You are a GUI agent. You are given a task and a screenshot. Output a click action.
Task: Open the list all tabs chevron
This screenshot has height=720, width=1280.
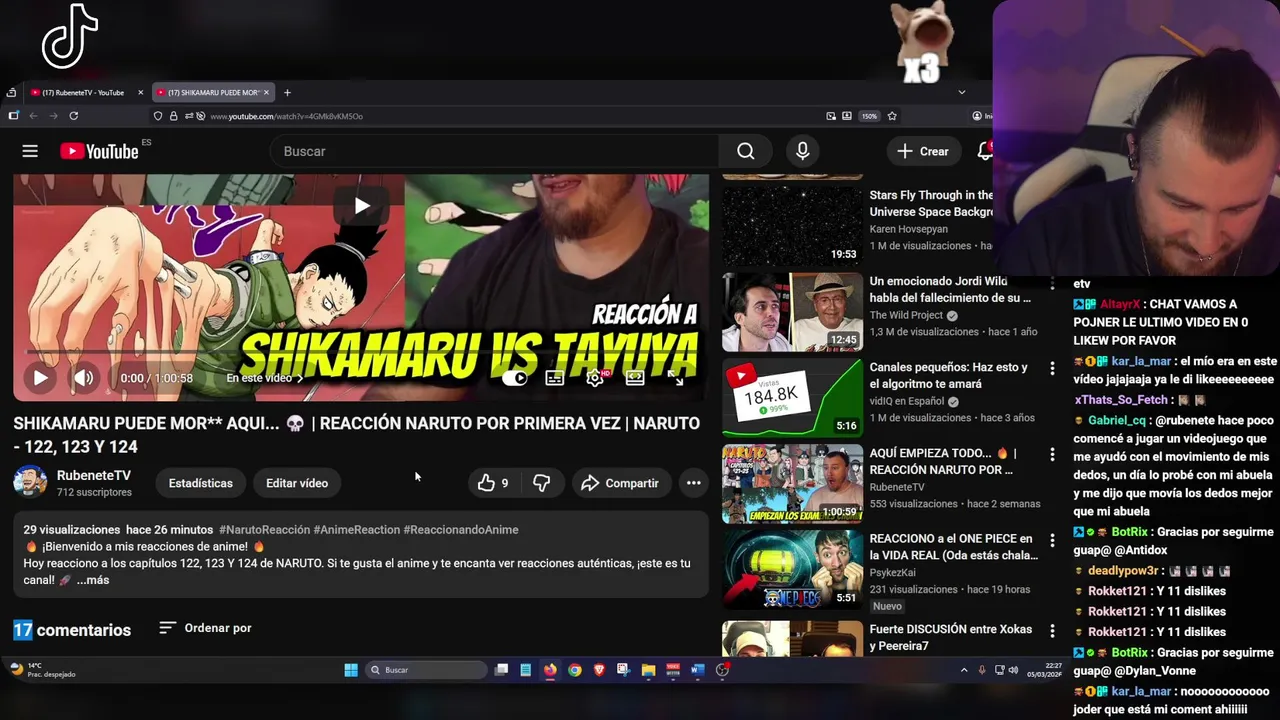pos(961,92)
